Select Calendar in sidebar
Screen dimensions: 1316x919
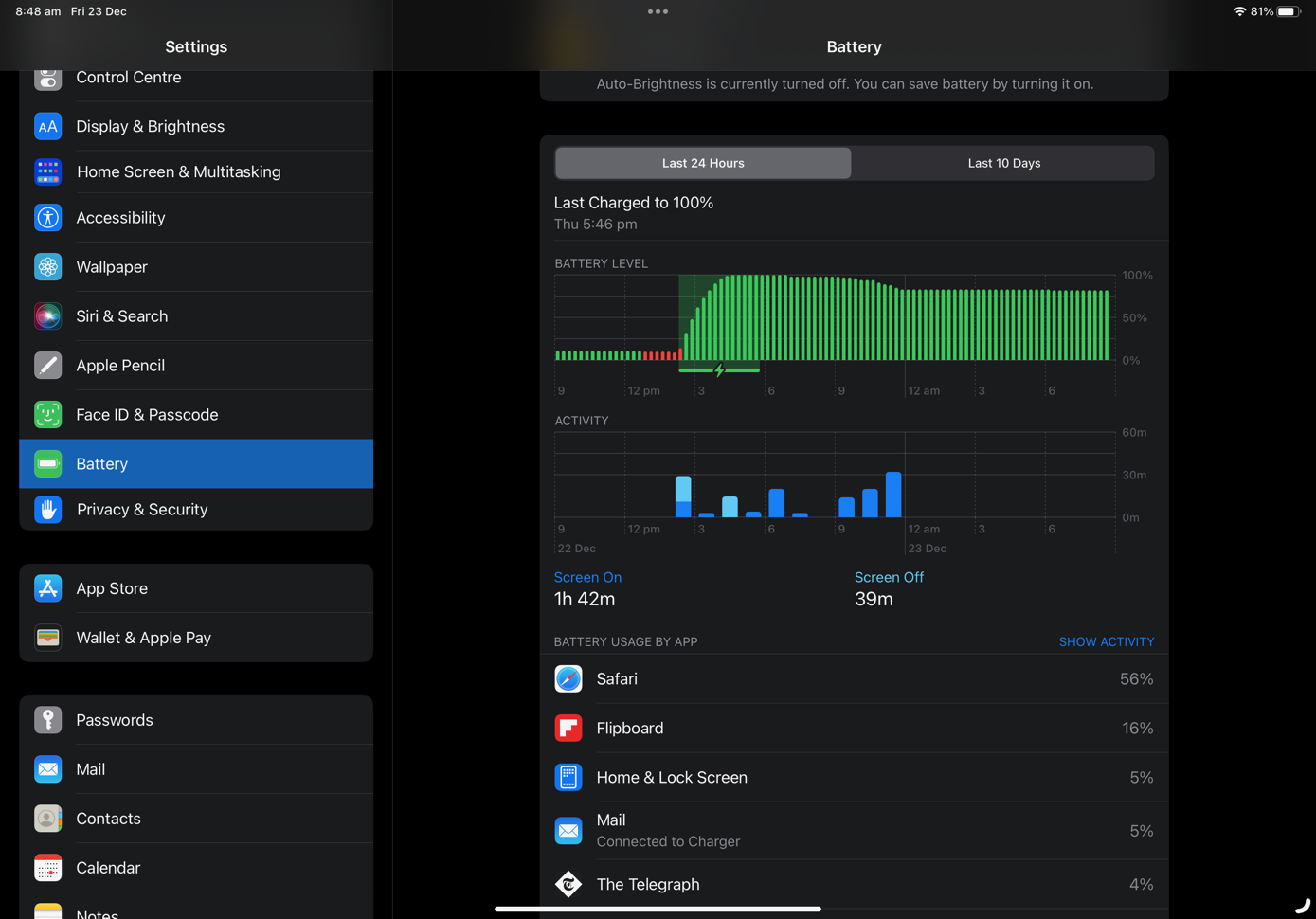[x=196, y=868]
